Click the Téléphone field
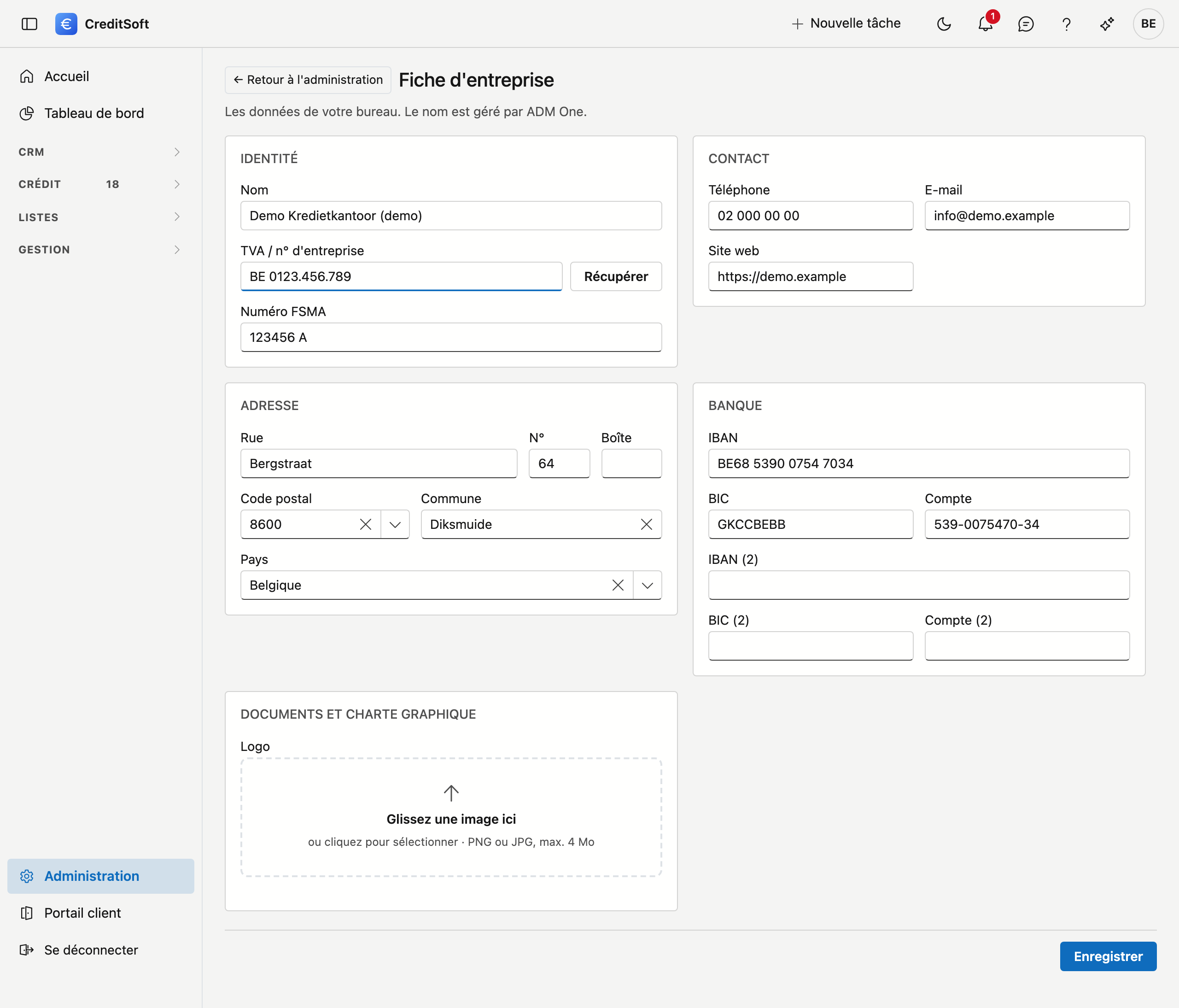Viewport: 1179px width, 1008px height. pyautogui.click(x=810, y=216)
